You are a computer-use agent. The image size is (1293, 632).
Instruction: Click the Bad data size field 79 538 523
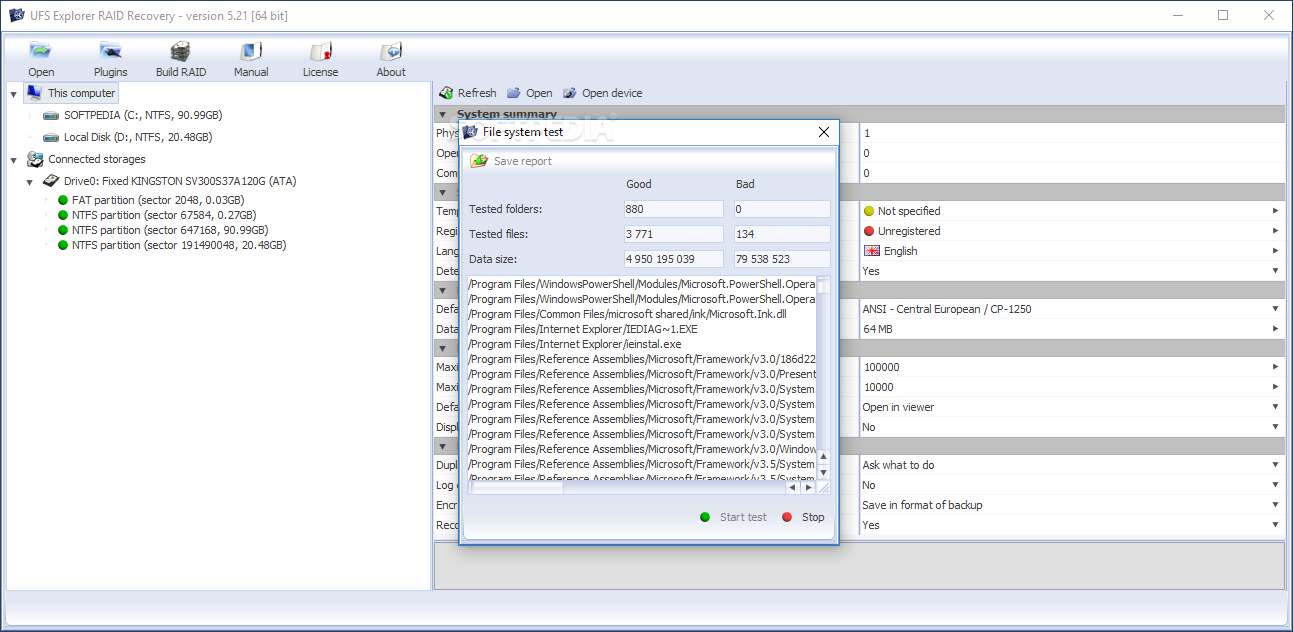click(782, 259)
